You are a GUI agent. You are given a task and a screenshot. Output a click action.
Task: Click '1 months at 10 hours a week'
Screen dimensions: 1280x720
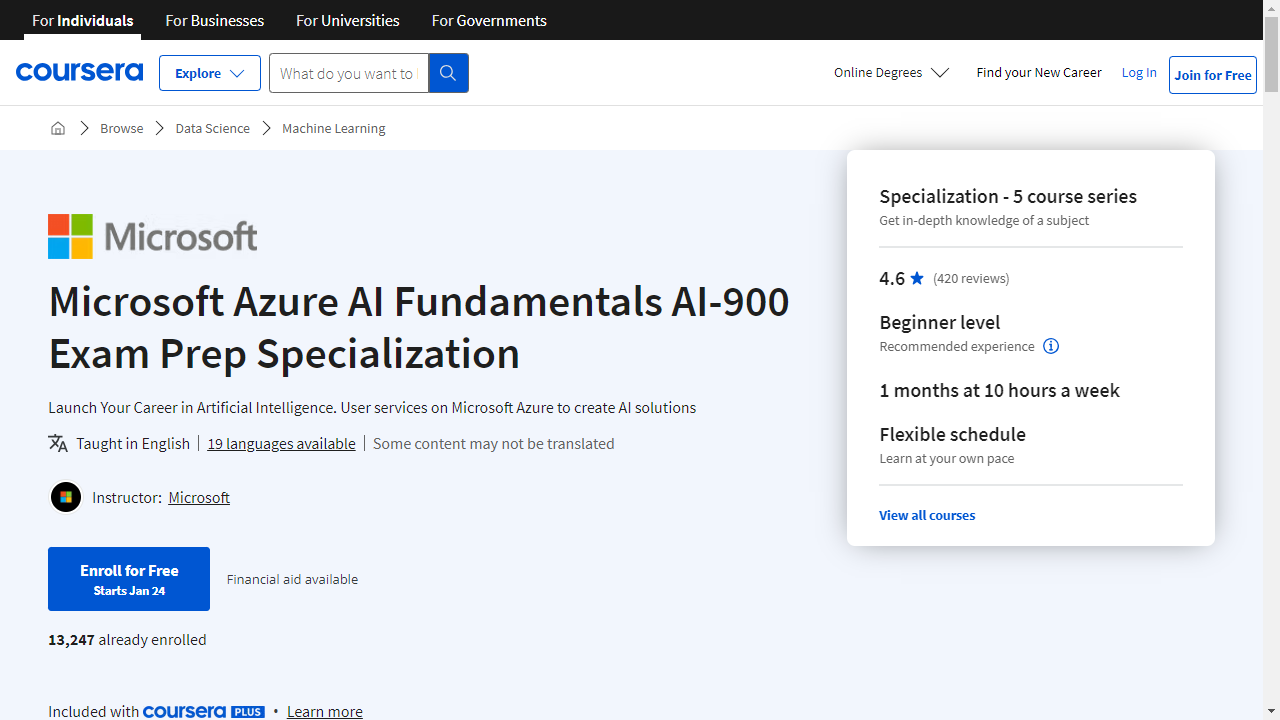pos(1000,390)
